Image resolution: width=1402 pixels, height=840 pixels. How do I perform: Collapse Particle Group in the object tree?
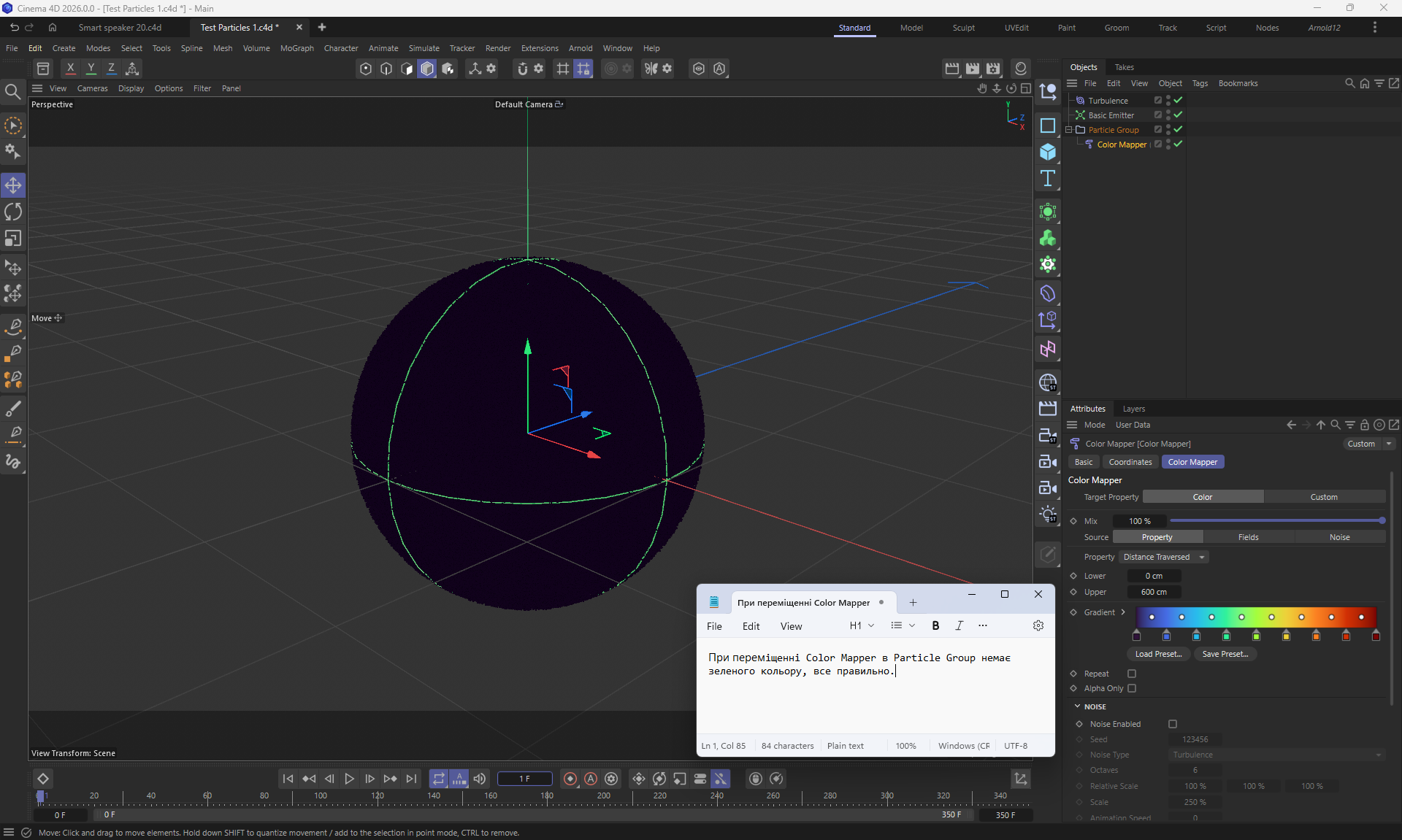point(1069,130)
